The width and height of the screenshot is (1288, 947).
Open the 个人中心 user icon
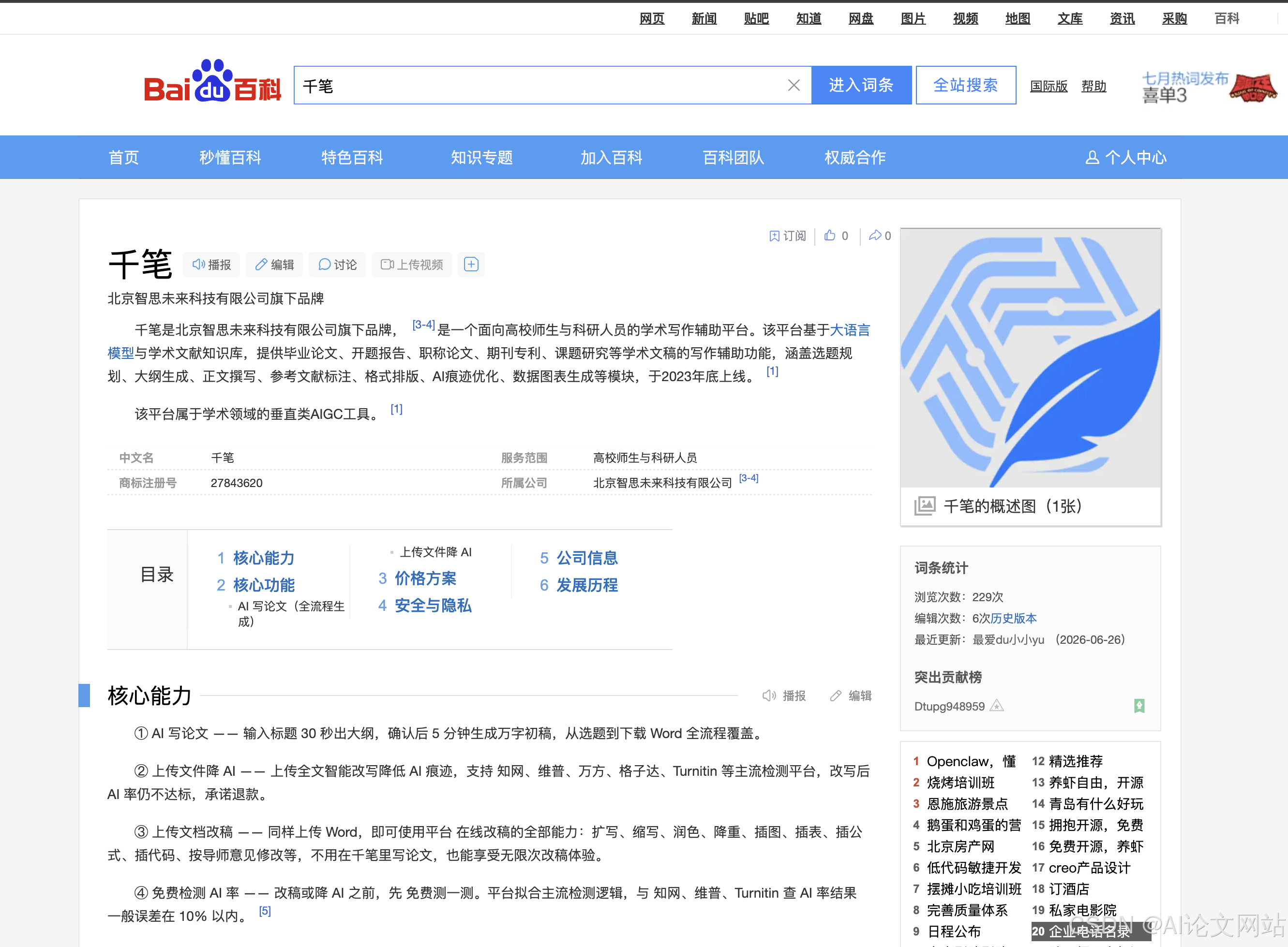tap(1092, 158)
